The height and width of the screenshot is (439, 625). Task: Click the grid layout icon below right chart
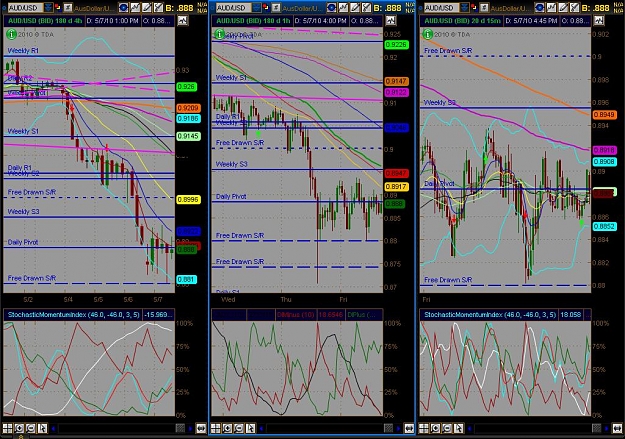[x=424, y=429]
